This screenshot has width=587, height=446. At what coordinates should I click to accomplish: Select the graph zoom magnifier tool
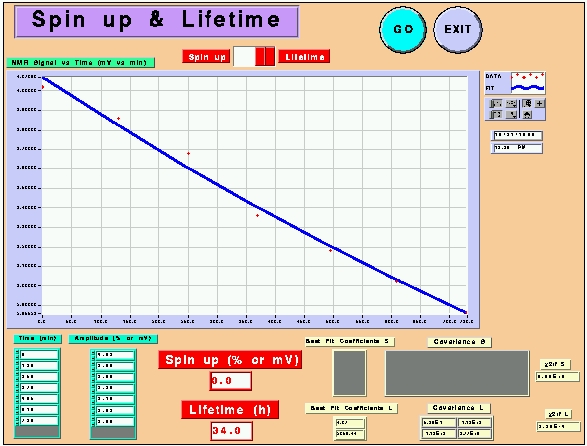pos(527,103)
